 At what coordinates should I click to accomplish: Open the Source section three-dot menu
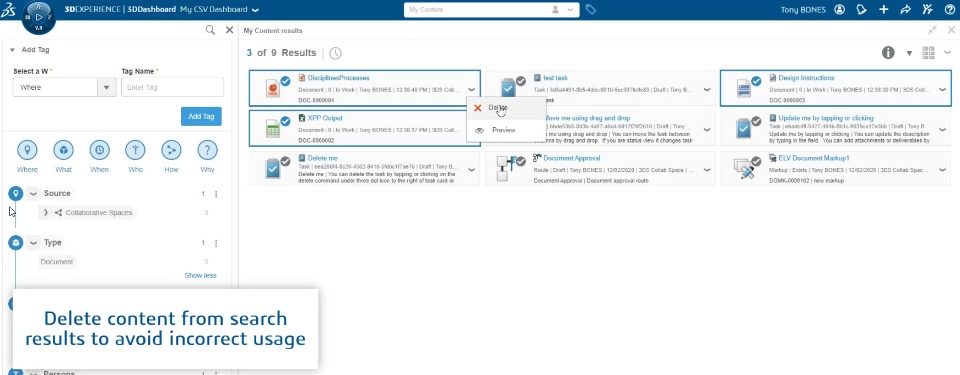216,194
